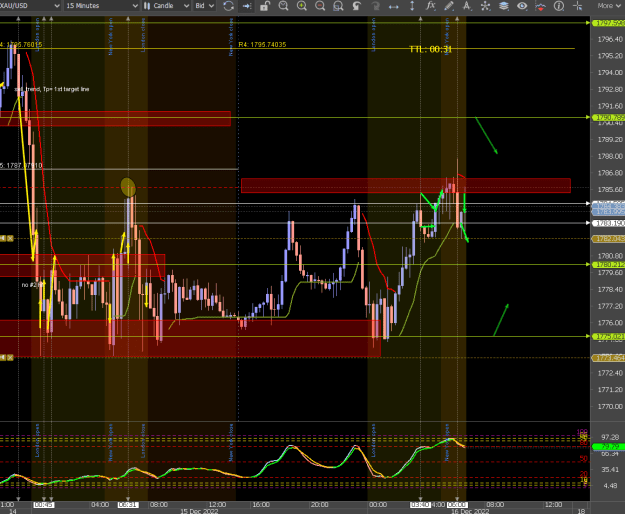Click the 1797.598 green price label
Viewport: 625px width, 514px height.
click(608, 23)
